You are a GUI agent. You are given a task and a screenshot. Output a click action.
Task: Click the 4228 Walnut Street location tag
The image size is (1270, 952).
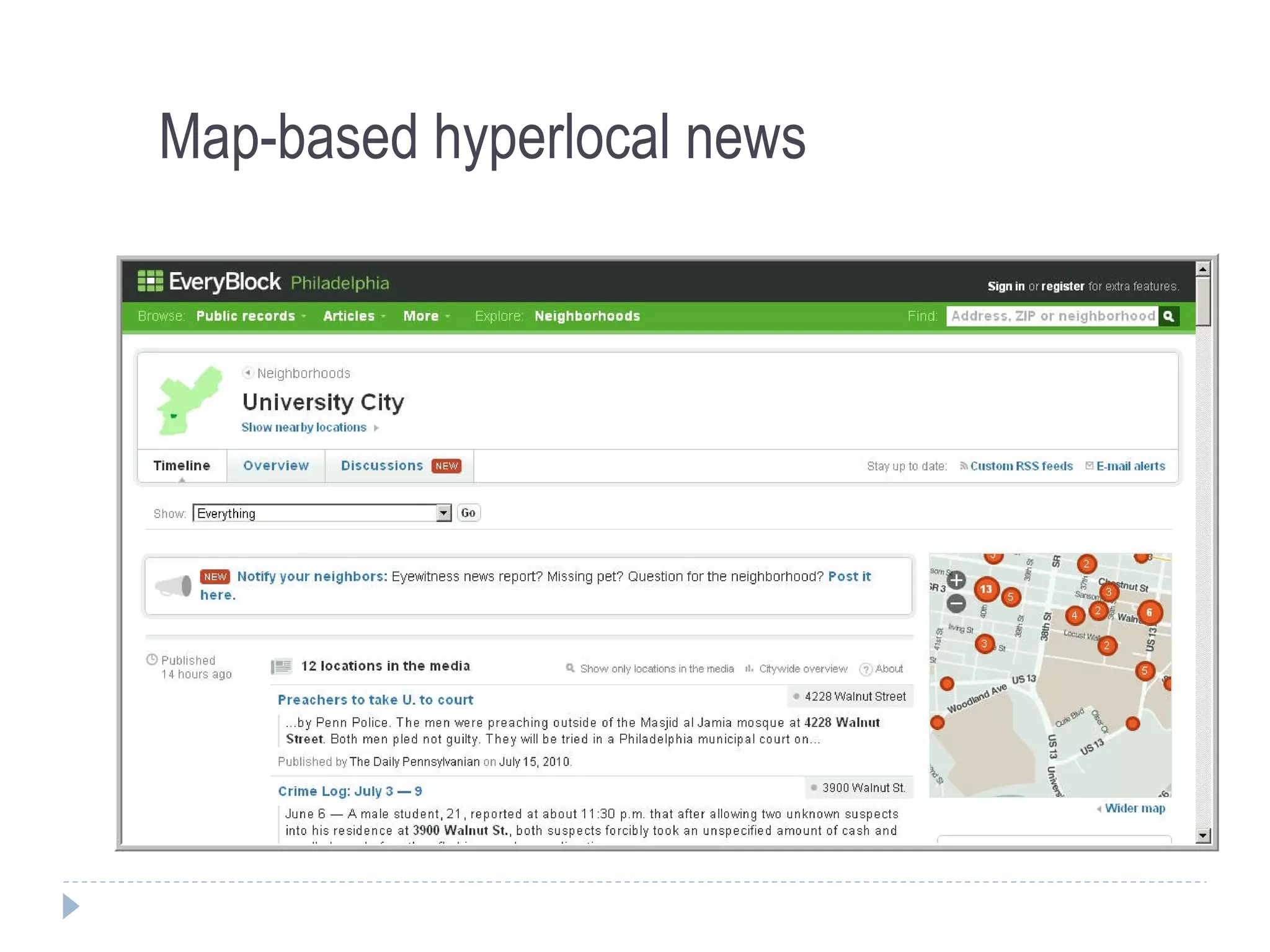tap(850, 697)
